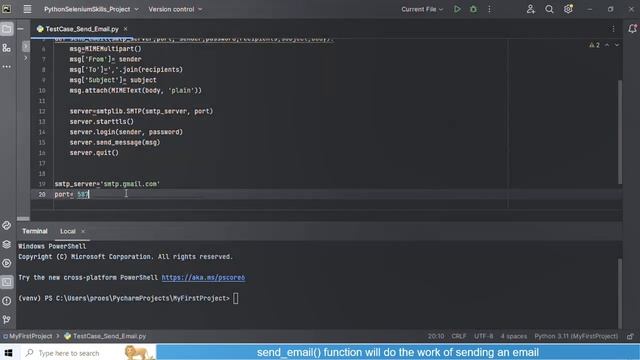Open Current File run configuration dropdown
The image size is (640, 360).
point(422,9)
